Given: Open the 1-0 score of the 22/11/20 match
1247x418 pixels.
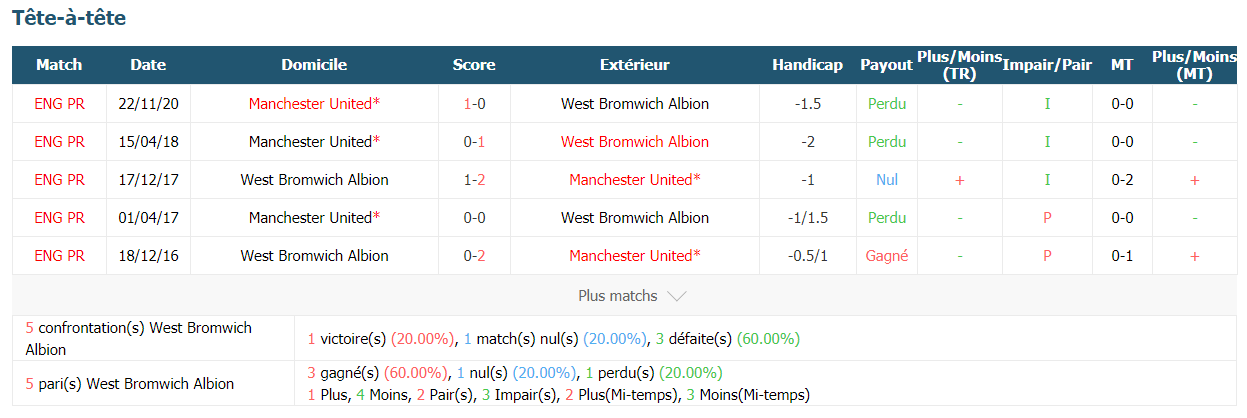Looking at the screenshot, I should (x=474, y=104).
